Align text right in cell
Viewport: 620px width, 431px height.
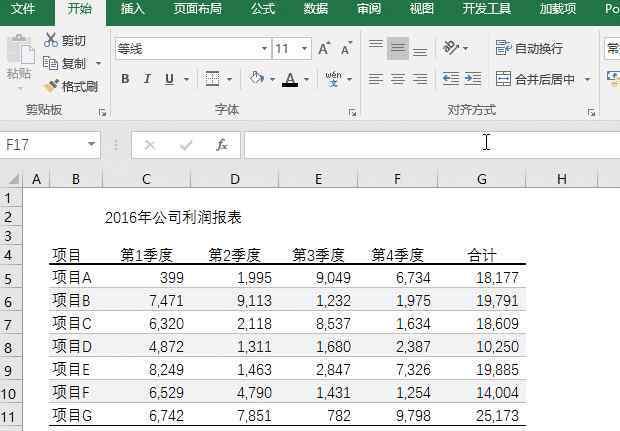pos(420,79)
